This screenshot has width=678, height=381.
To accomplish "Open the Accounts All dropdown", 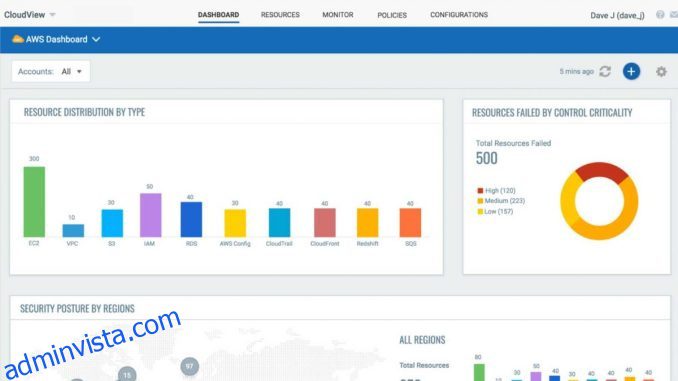I will point(51,71).
